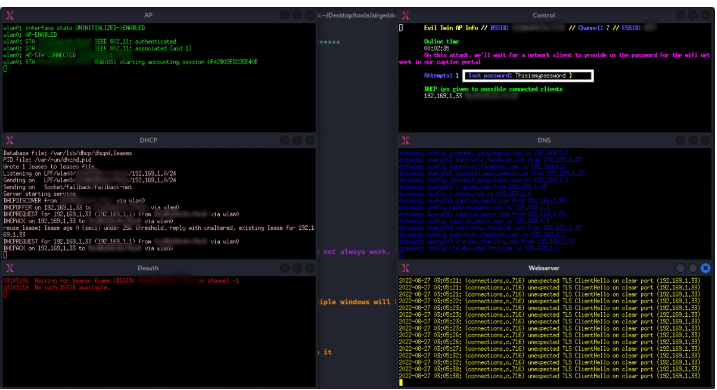This screenshot has height=390, width=717.
Task: Click 'wlan0: AP-ENABLED' line in AP window
Action: (30, 35)
